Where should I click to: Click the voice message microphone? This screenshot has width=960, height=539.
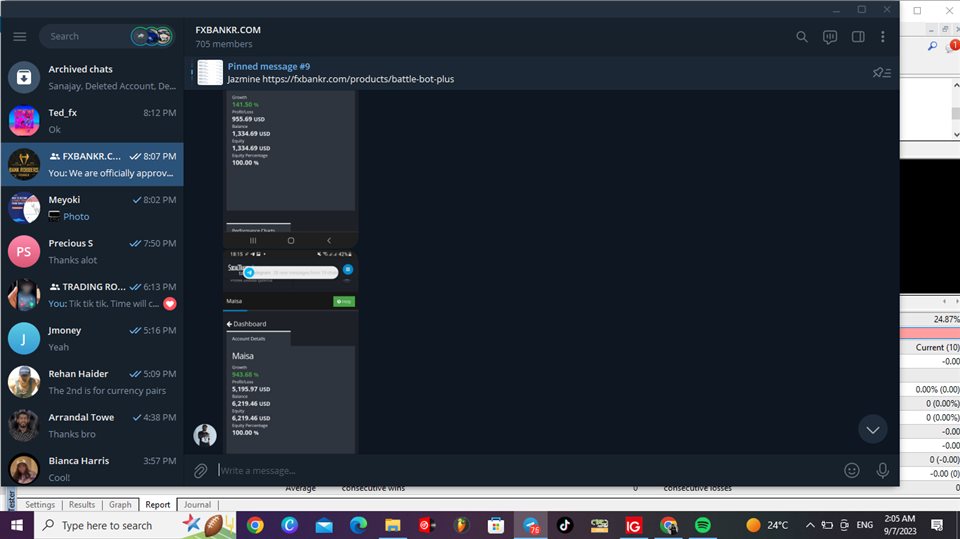click(x=882, y=470)
